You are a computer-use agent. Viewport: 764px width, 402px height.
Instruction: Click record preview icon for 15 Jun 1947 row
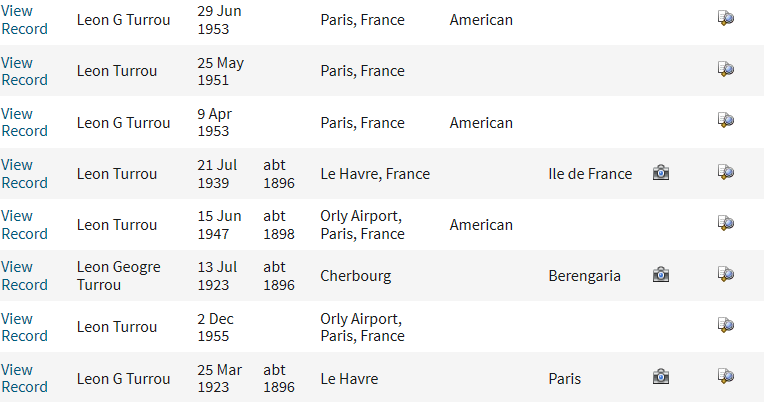pos(726,223)
